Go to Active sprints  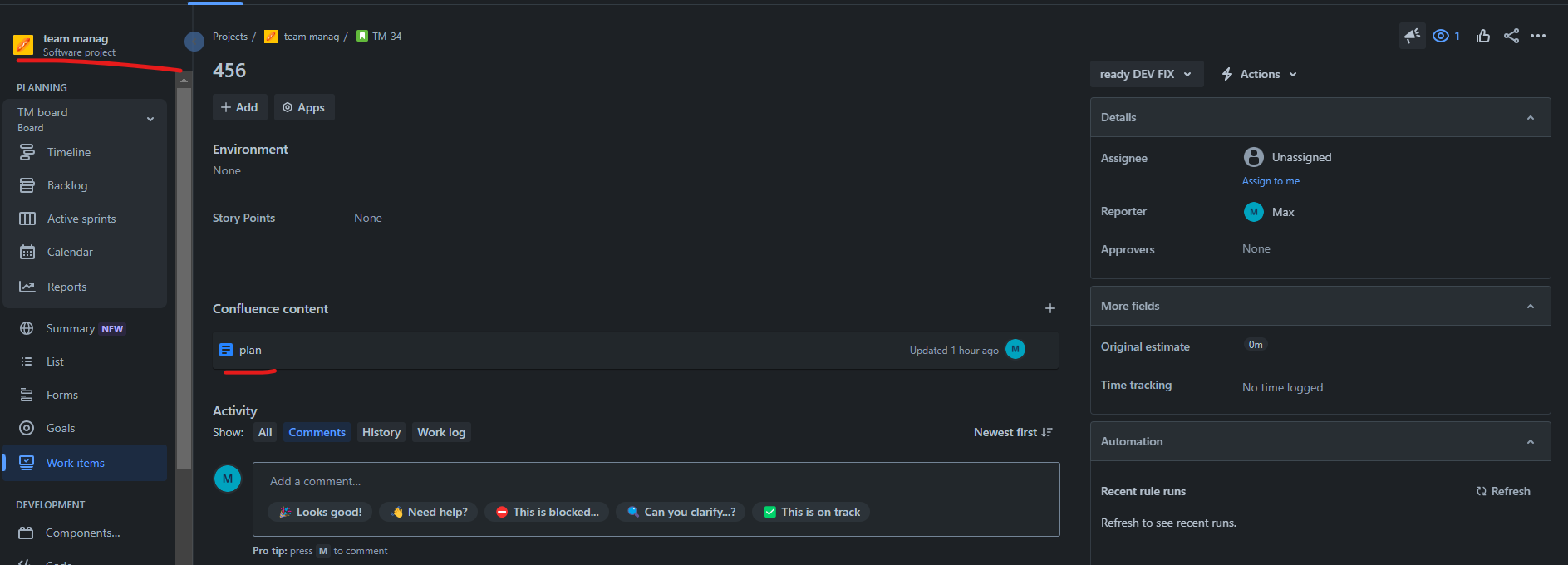coord(81,219)
